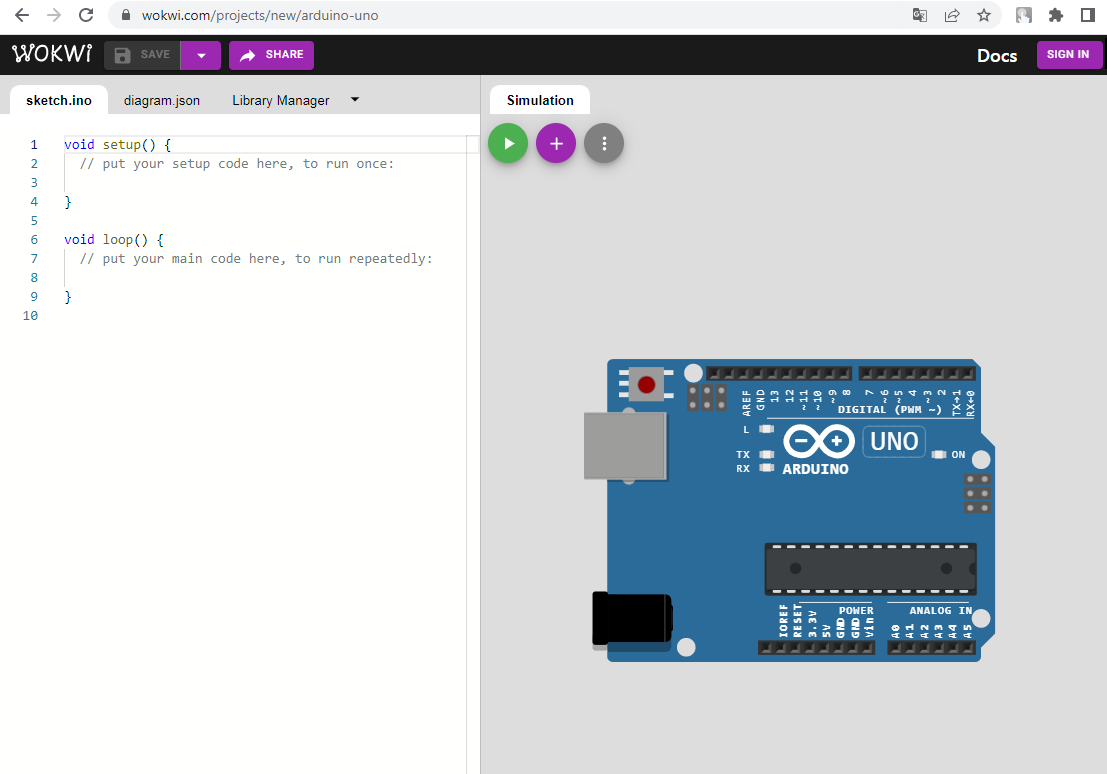Click the 'void setup() {' code line

117,145
